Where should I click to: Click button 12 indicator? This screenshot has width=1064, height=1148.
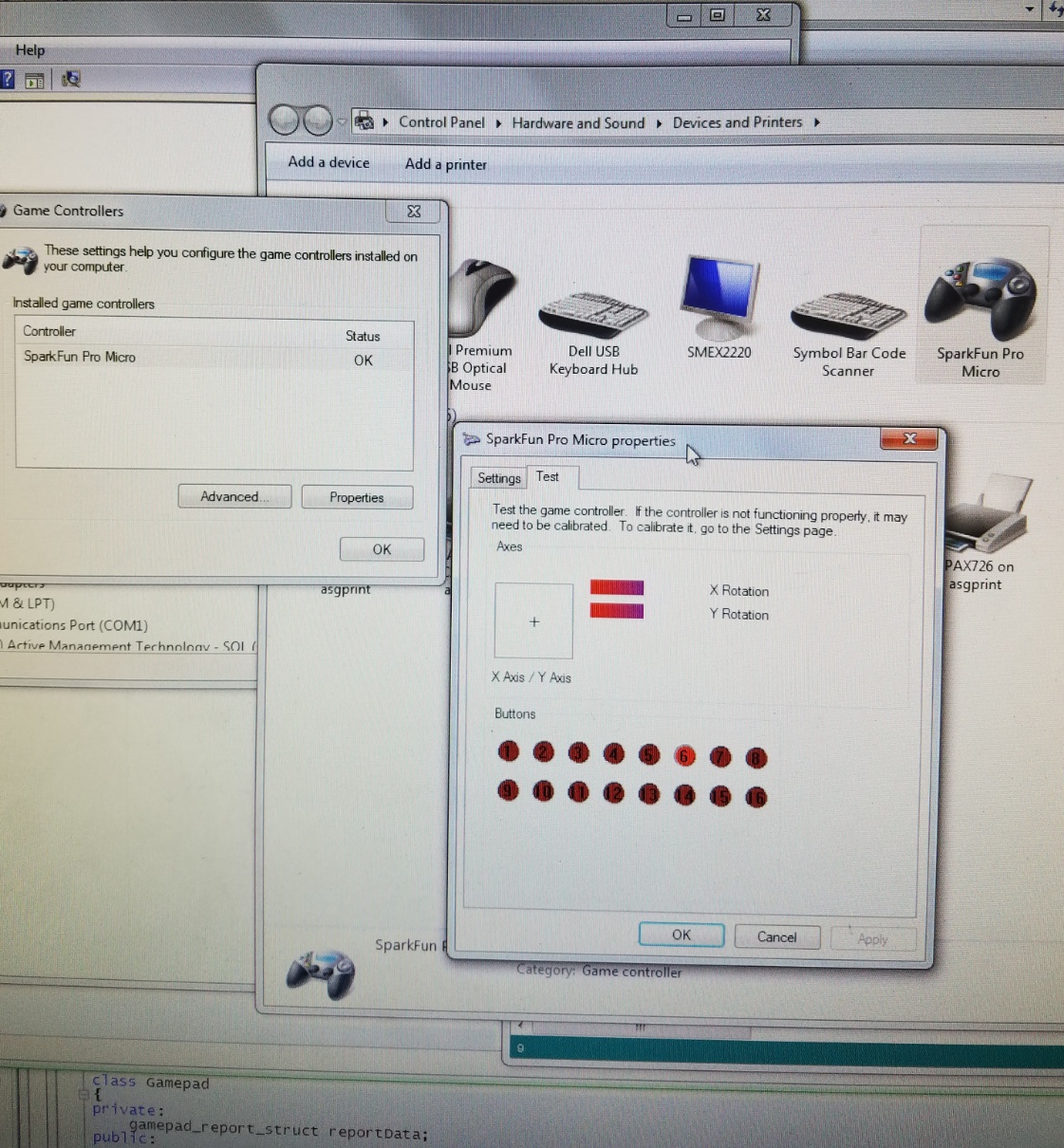pos(614,792)
